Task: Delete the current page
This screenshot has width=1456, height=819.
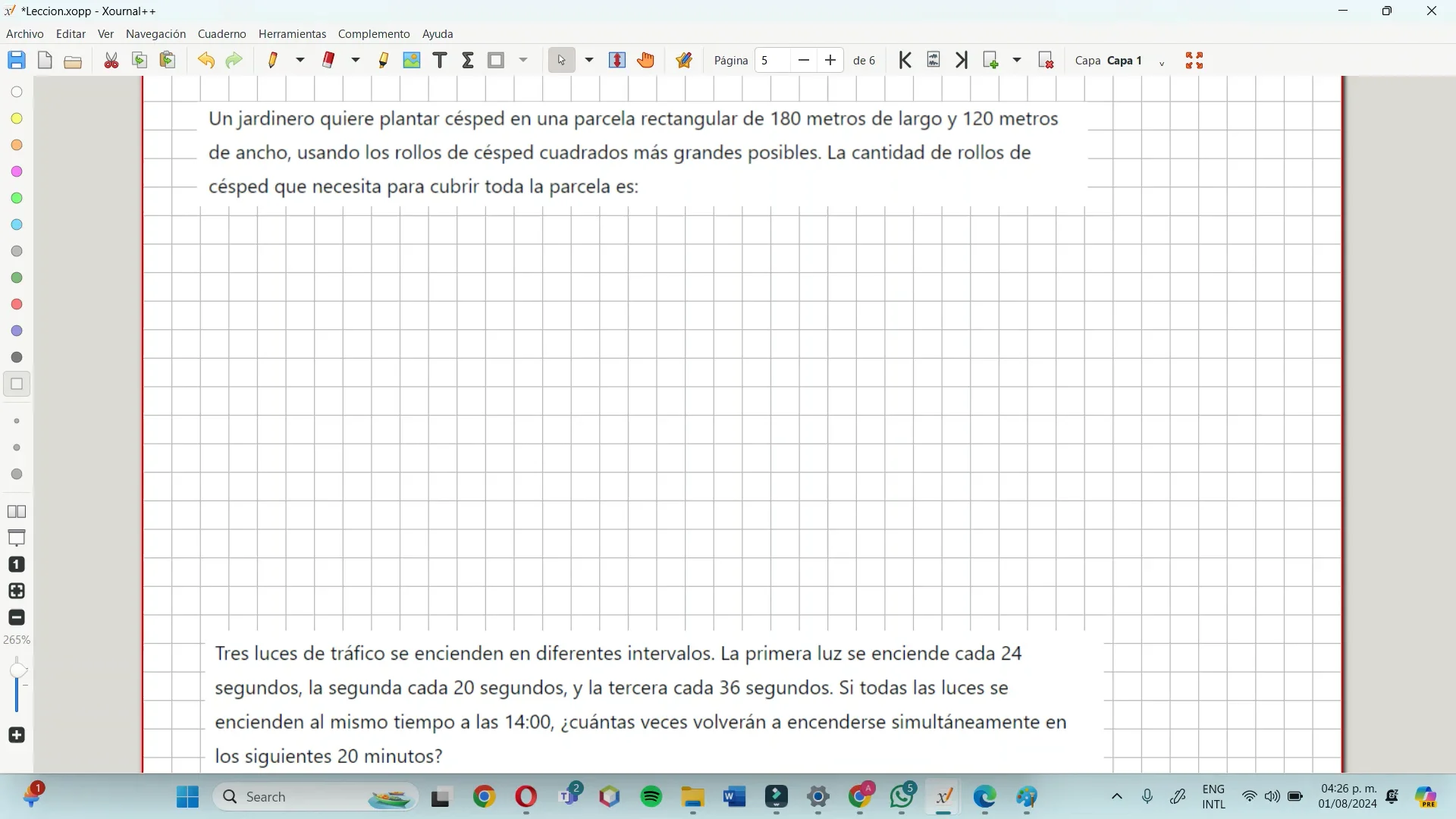Action: [1045, 60]
